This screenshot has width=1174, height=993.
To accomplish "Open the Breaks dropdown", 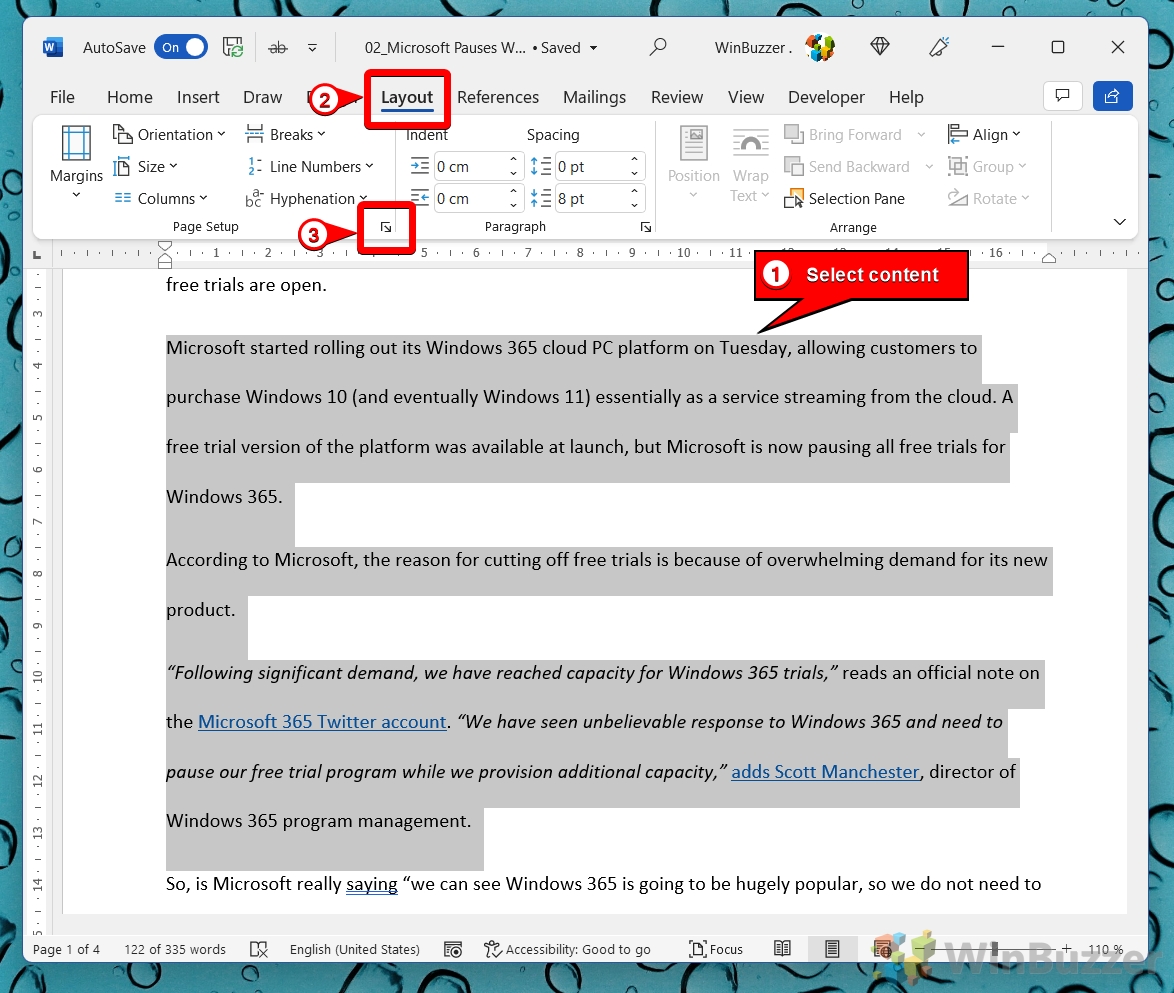I will 285,135.
